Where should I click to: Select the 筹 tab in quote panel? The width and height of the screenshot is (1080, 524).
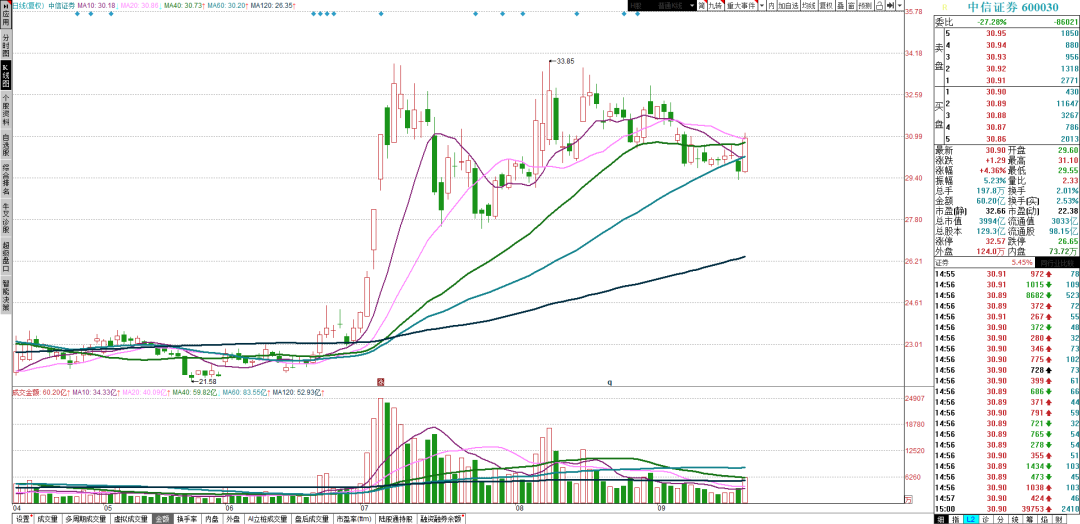(1032, 518)
